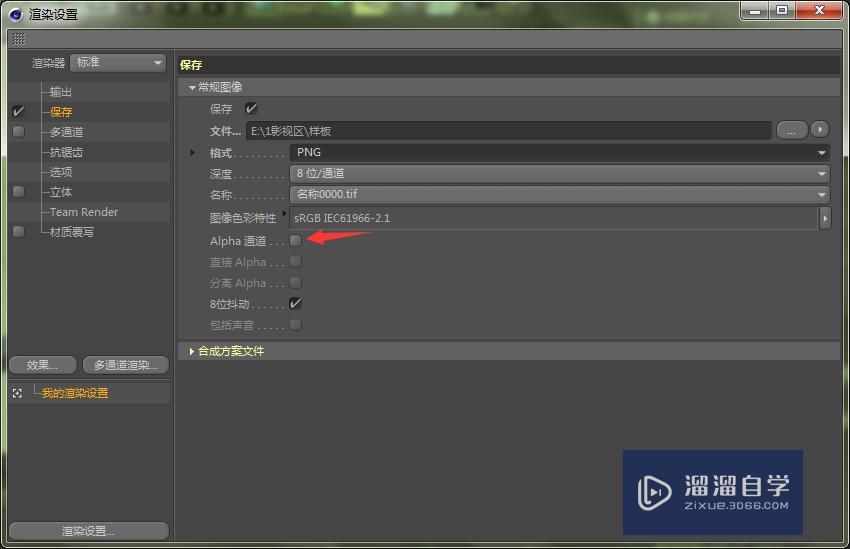Select 我的渲染设置 preset entry
The width and height of the screenshot is (850, 549).
(75, 393)
